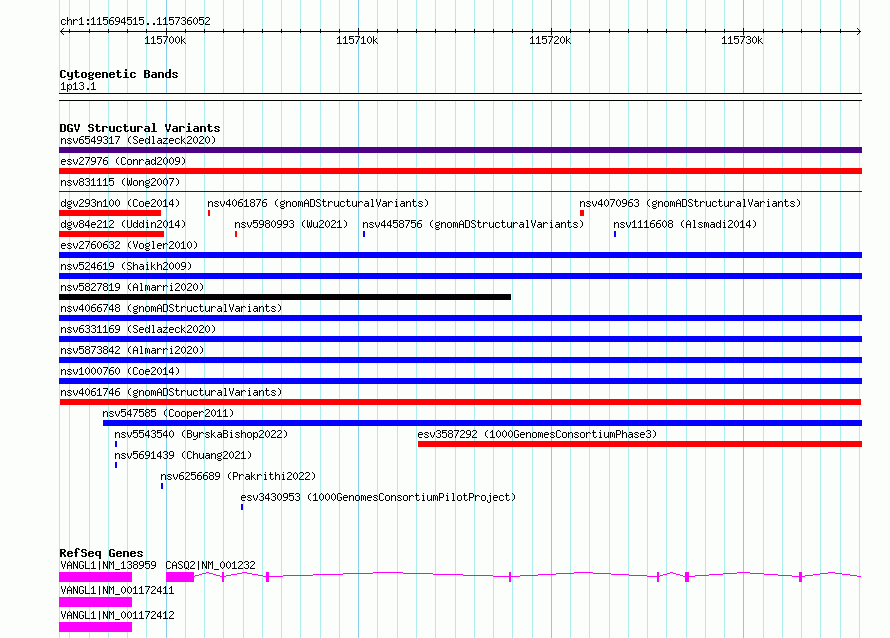
Task: Click the ruler's right arrow
Action: click(858, 31)
